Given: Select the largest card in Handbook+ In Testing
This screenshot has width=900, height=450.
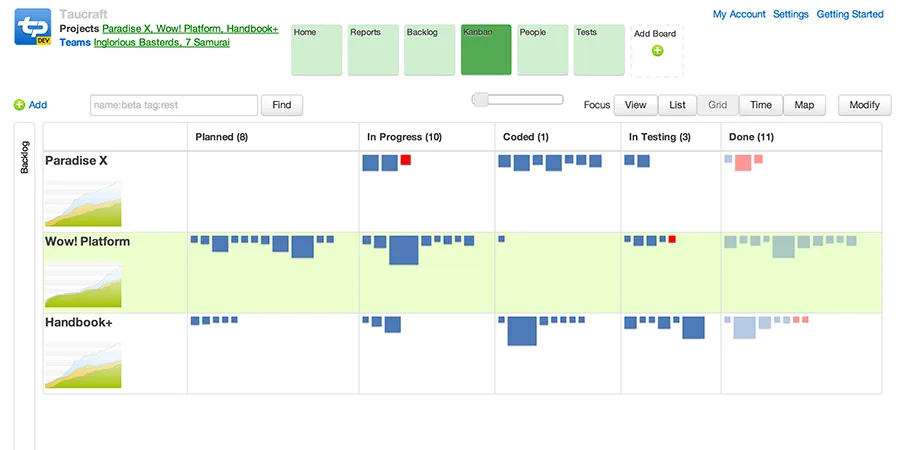Looking at the screenshot, I should pos(693,328).
